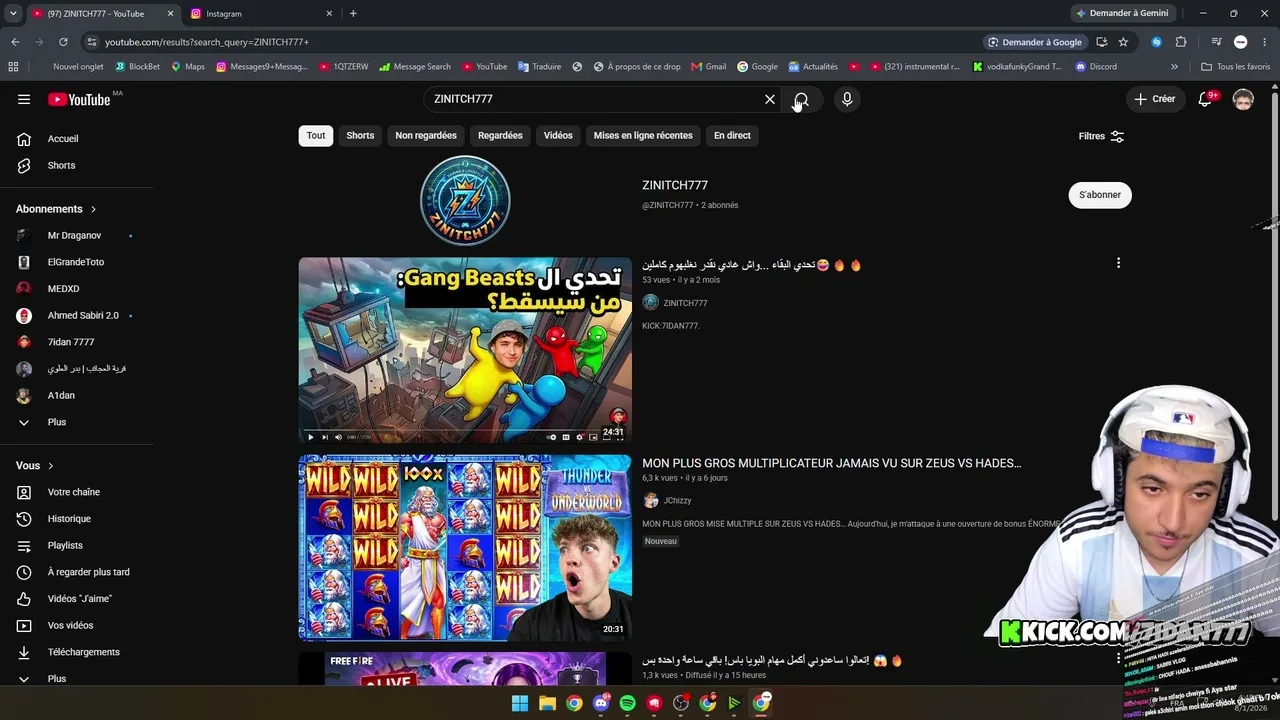Click the magnifying glass search button
The height and width of the screenshot is (720, 1280).
801,99
